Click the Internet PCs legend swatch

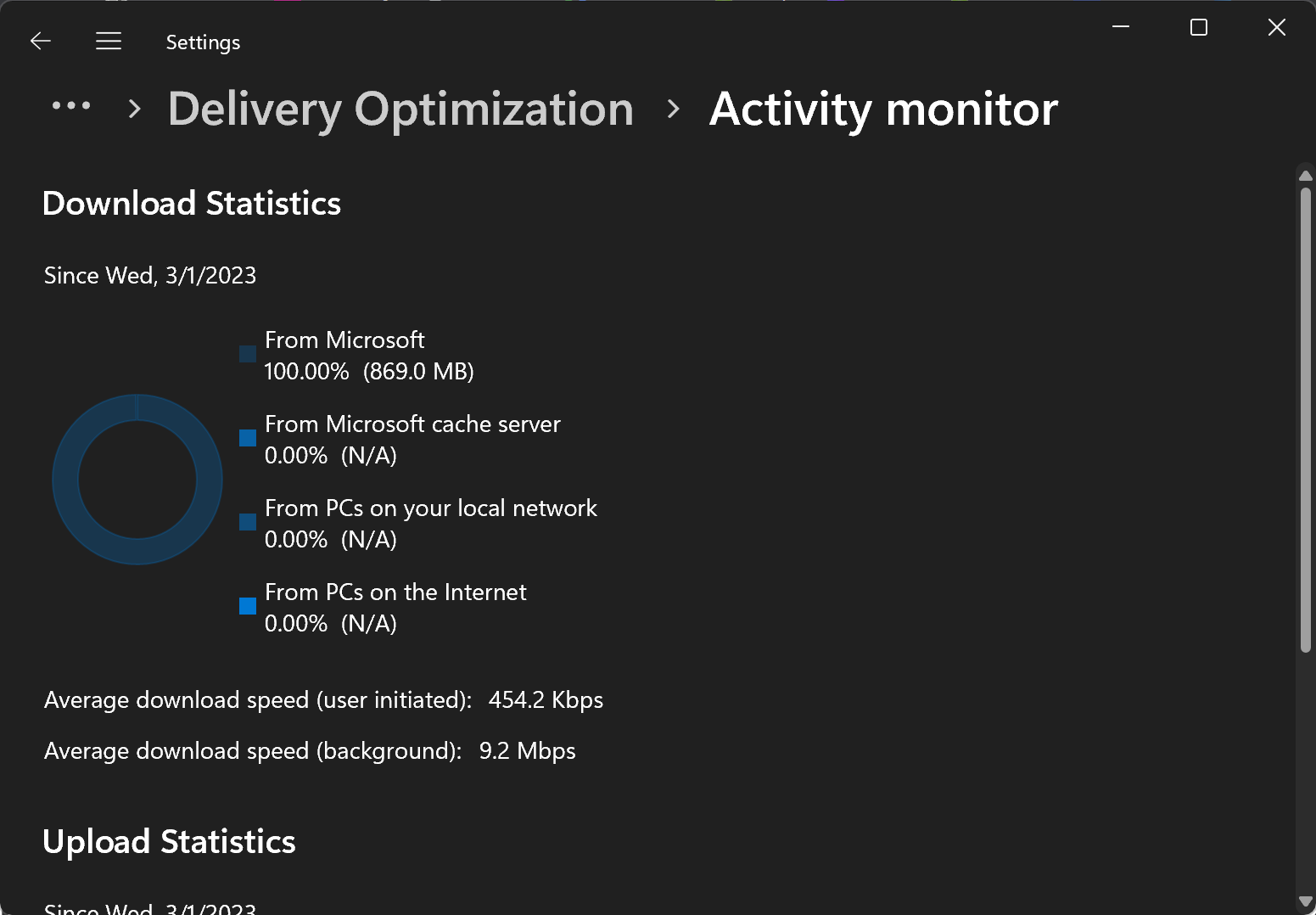248,606
